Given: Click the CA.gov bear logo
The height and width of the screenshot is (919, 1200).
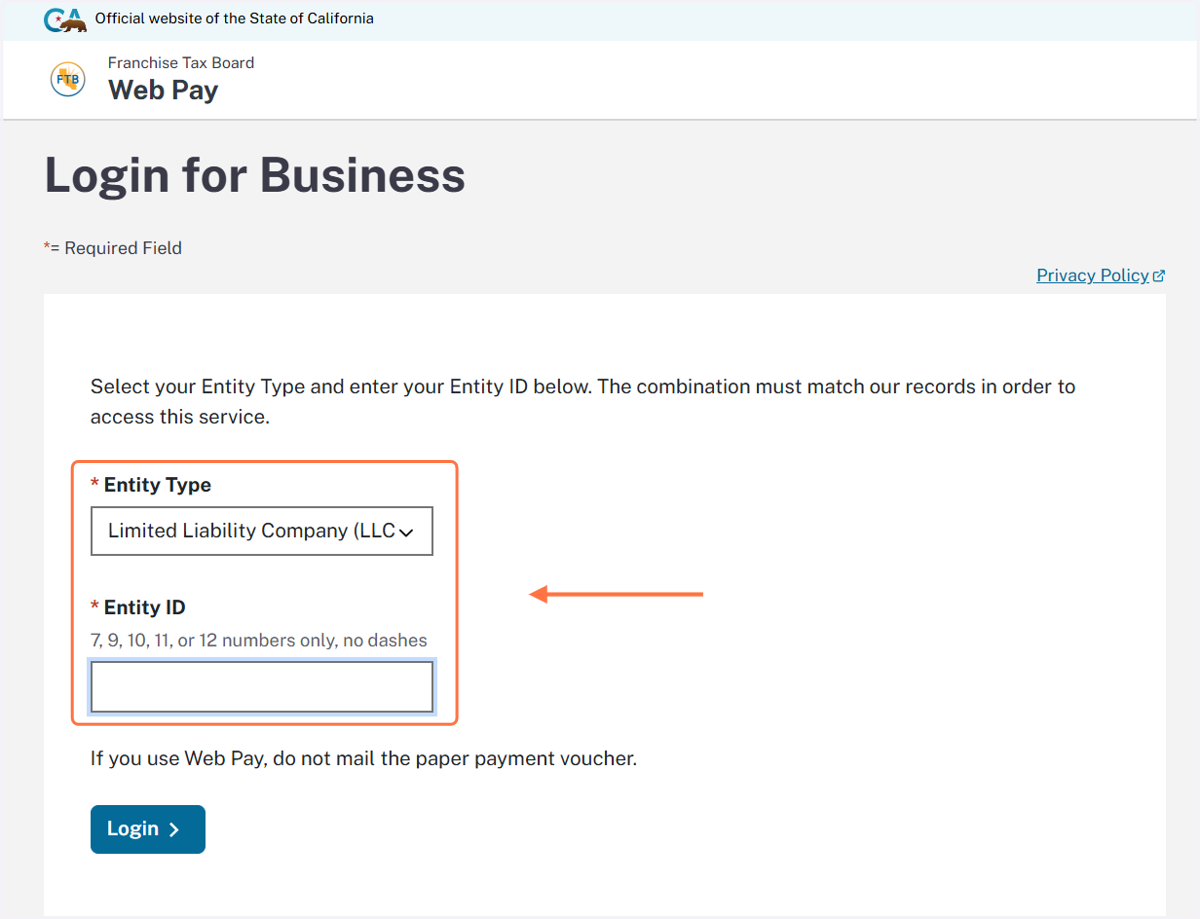Looking at the screenshot, I should [65, 19].
